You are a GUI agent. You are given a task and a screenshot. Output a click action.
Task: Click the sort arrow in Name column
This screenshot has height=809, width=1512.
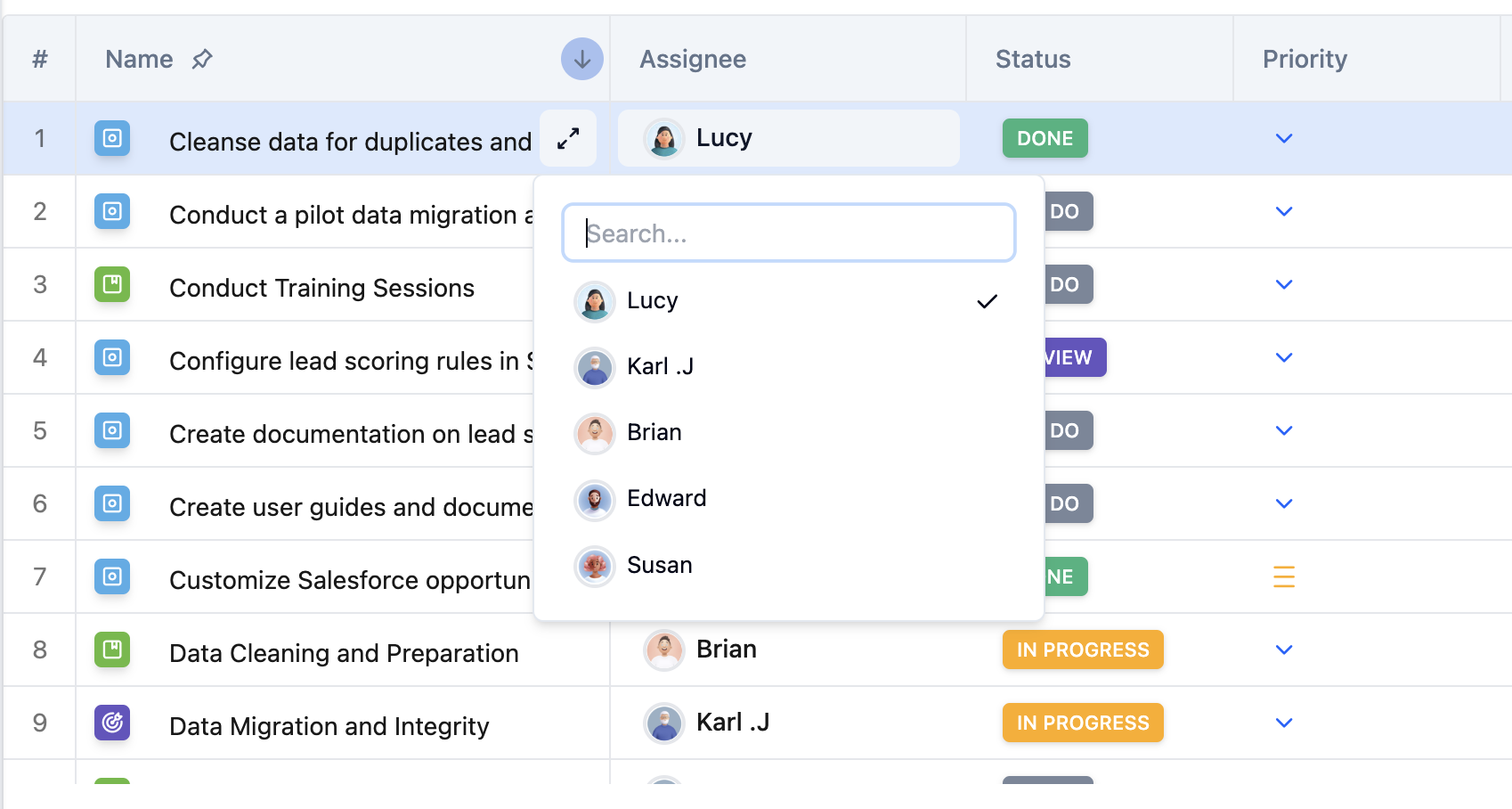pyautogui.click(x=581, y=59)
